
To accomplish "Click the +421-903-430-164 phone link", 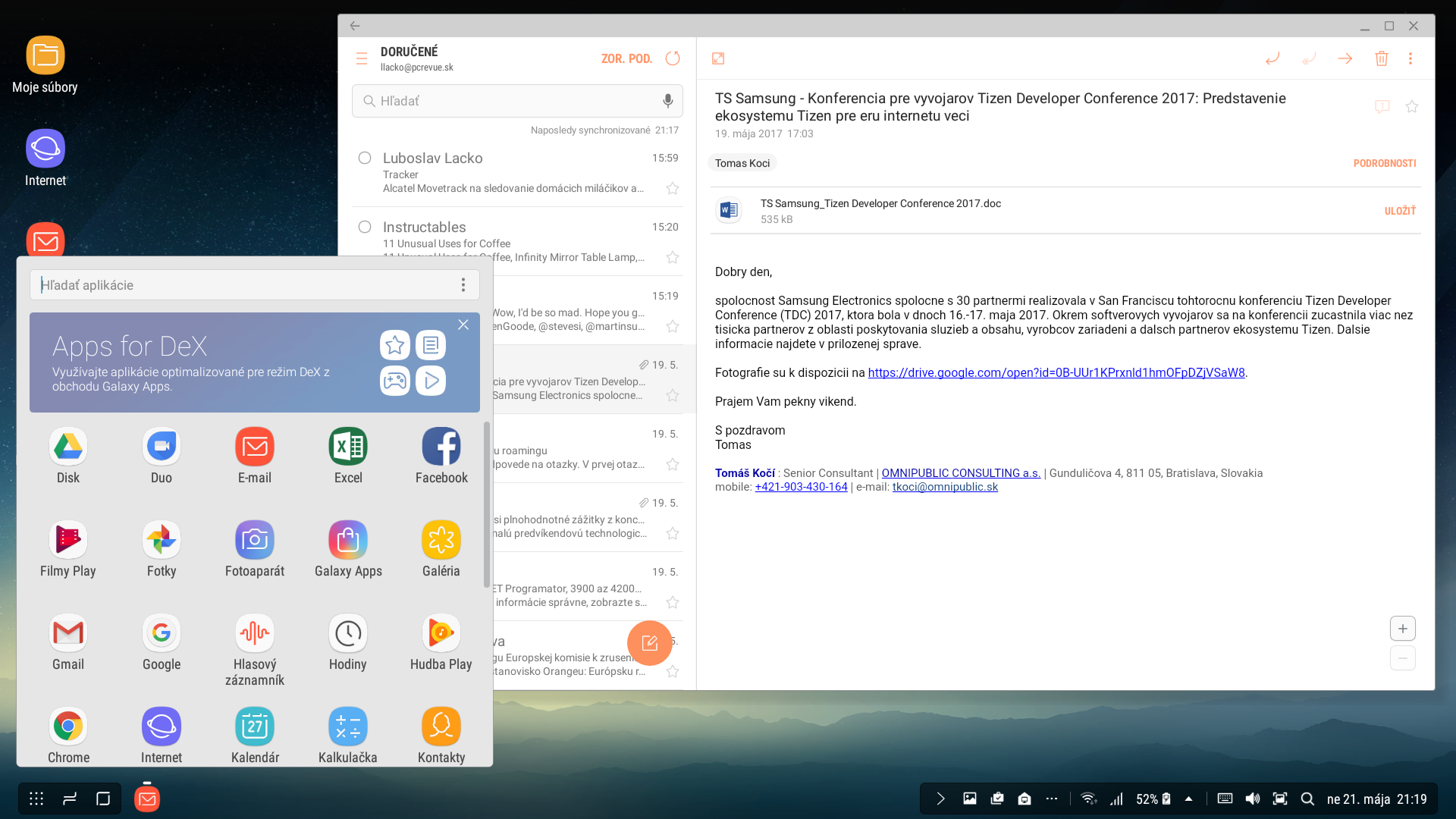I will coord(801,487).
